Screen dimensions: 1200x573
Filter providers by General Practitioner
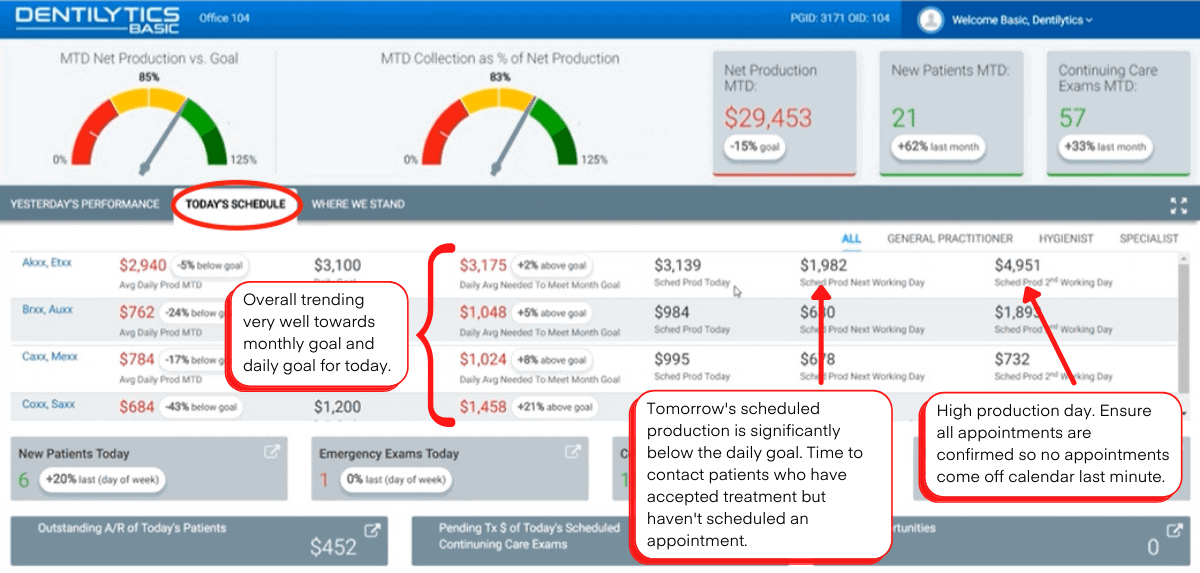[x=950, y=239]
